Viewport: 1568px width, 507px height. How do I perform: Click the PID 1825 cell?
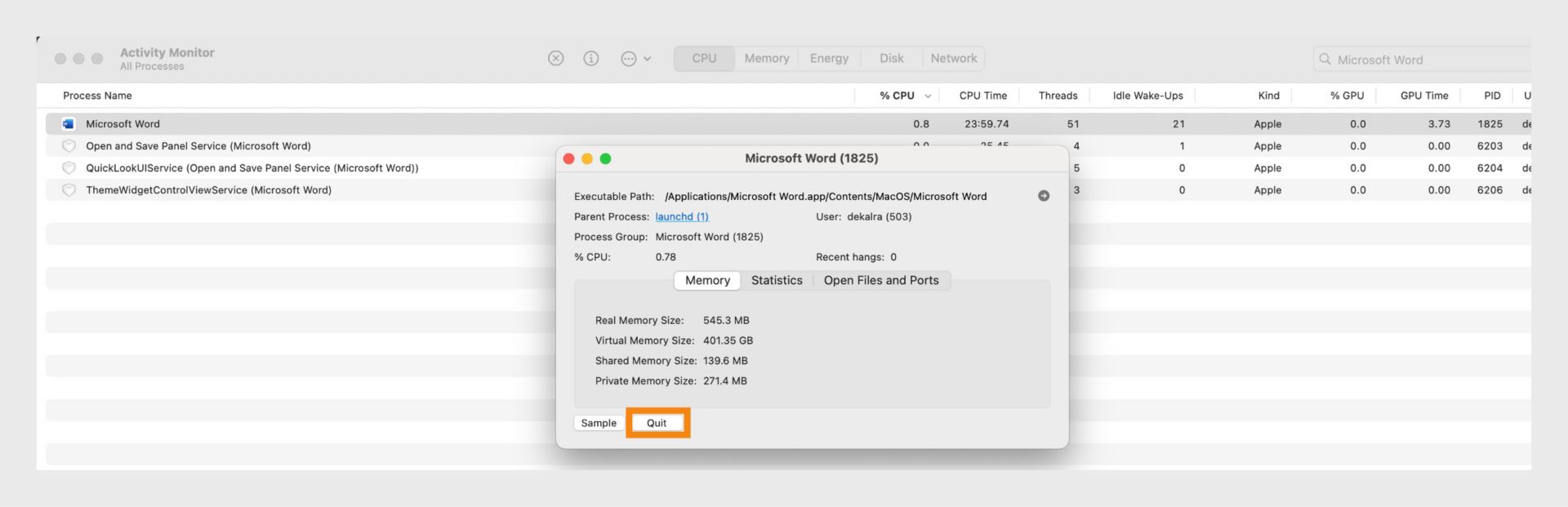[1490, 124]
